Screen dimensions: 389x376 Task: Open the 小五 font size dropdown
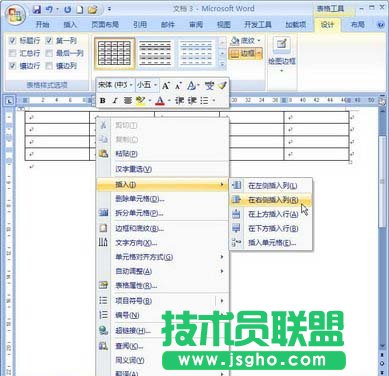tap(155, 85)
